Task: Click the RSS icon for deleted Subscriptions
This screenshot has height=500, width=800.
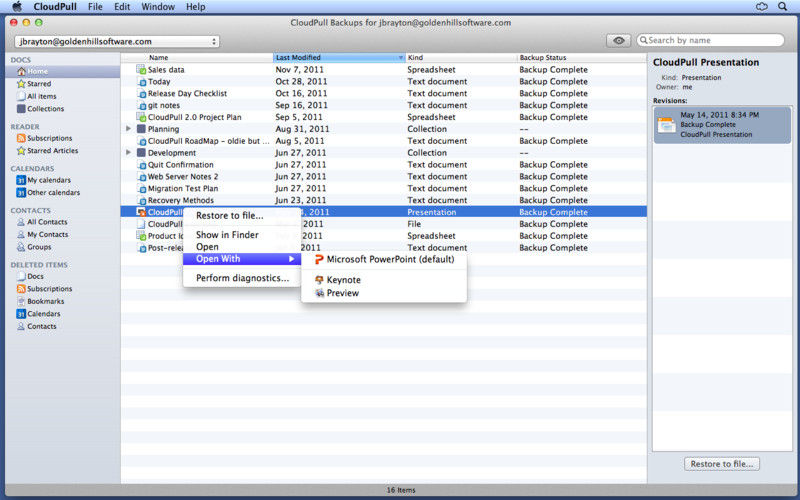Action: pyautogui.click(x=21, y=289)
